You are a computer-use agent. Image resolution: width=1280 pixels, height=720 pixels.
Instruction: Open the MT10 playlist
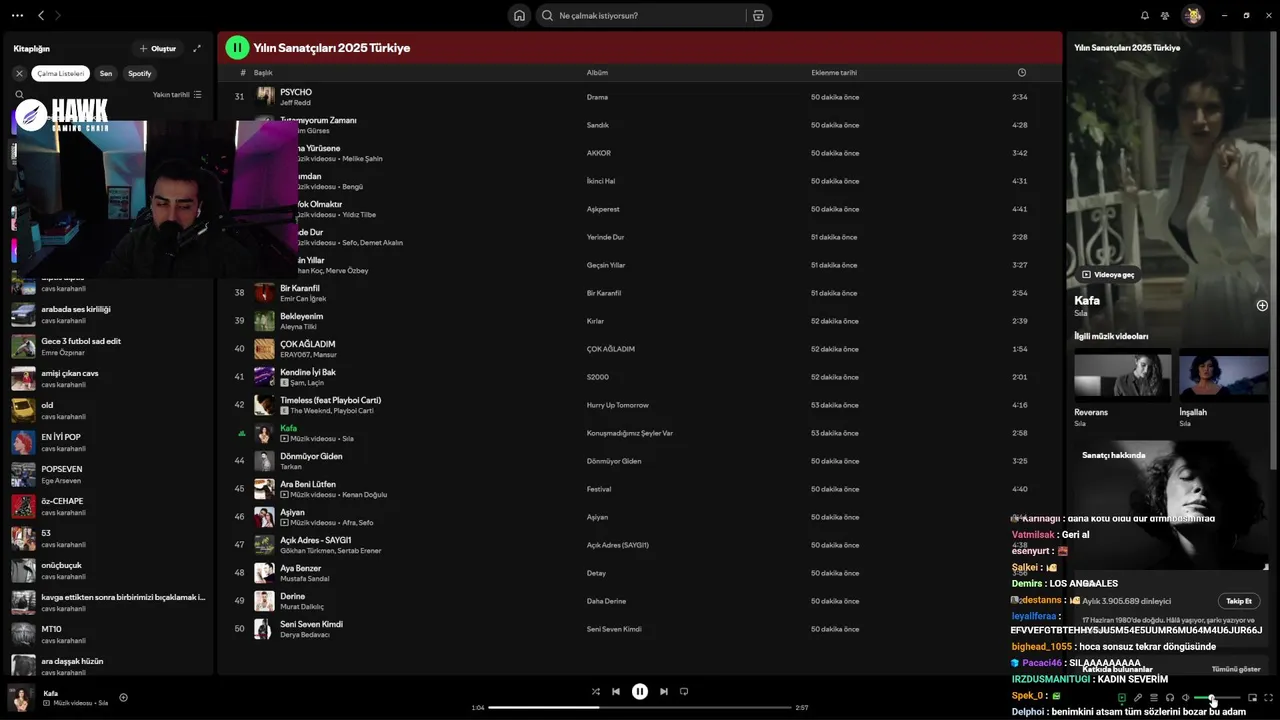(x=108, y=635)
